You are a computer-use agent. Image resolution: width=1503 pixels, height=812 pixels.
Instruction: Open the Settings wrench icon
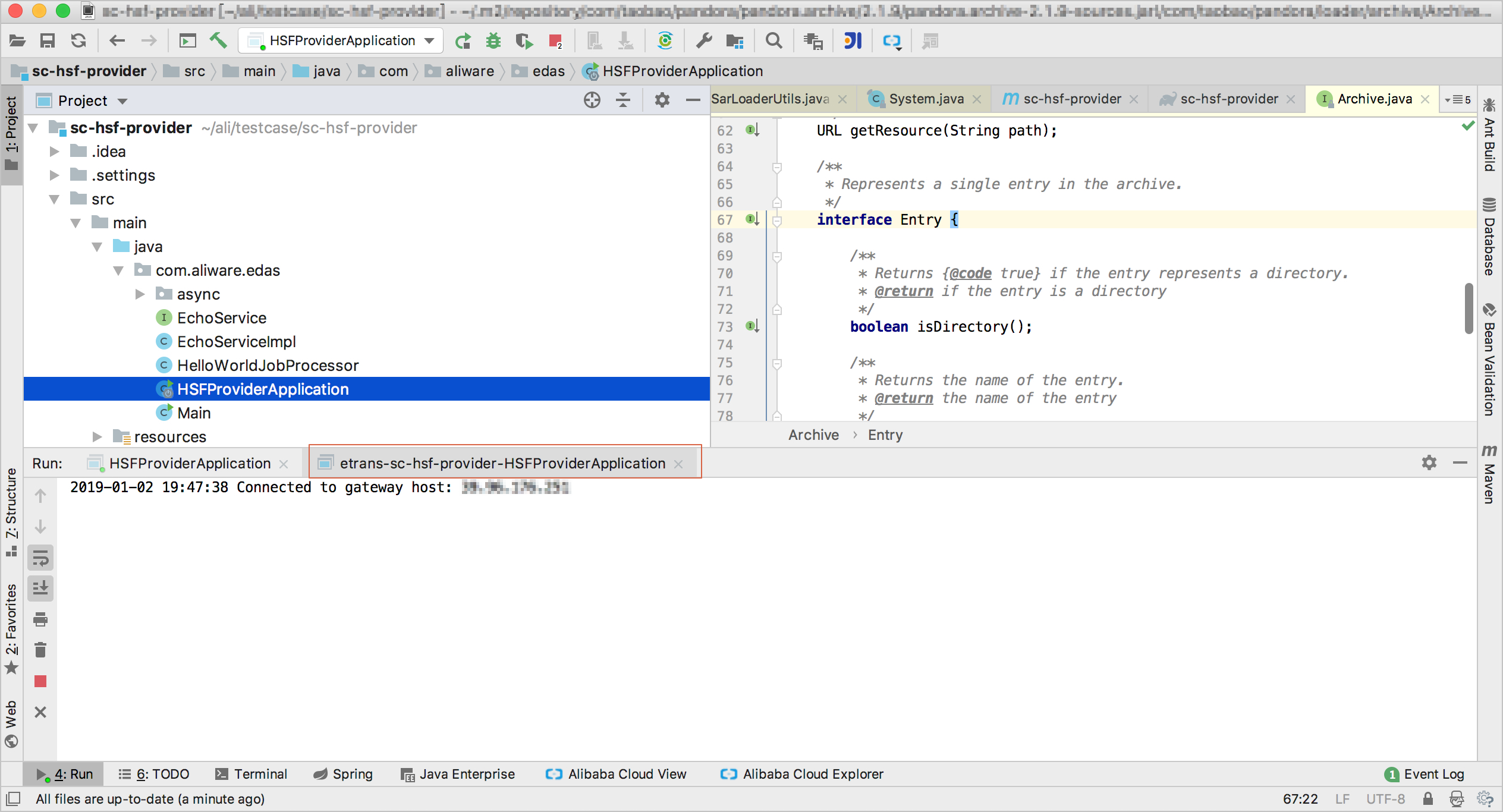click(704, 41)
